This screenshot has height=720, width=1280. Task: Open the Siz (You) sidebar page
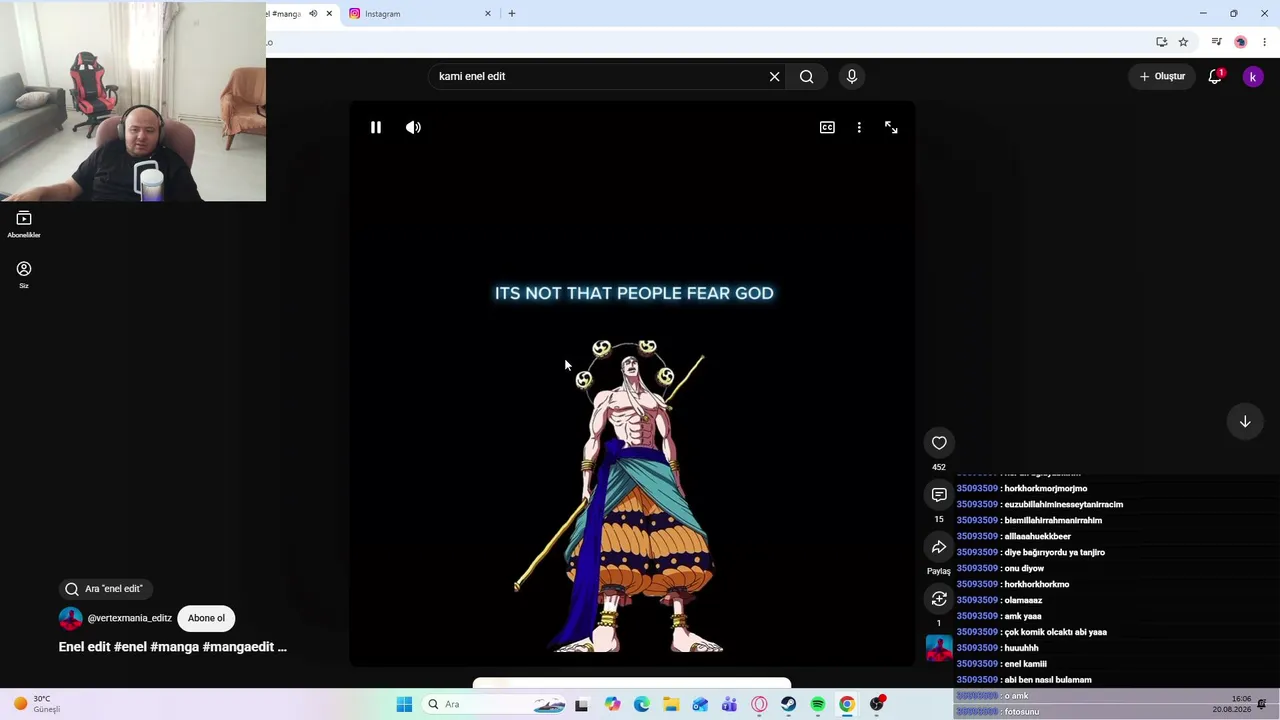24,275
